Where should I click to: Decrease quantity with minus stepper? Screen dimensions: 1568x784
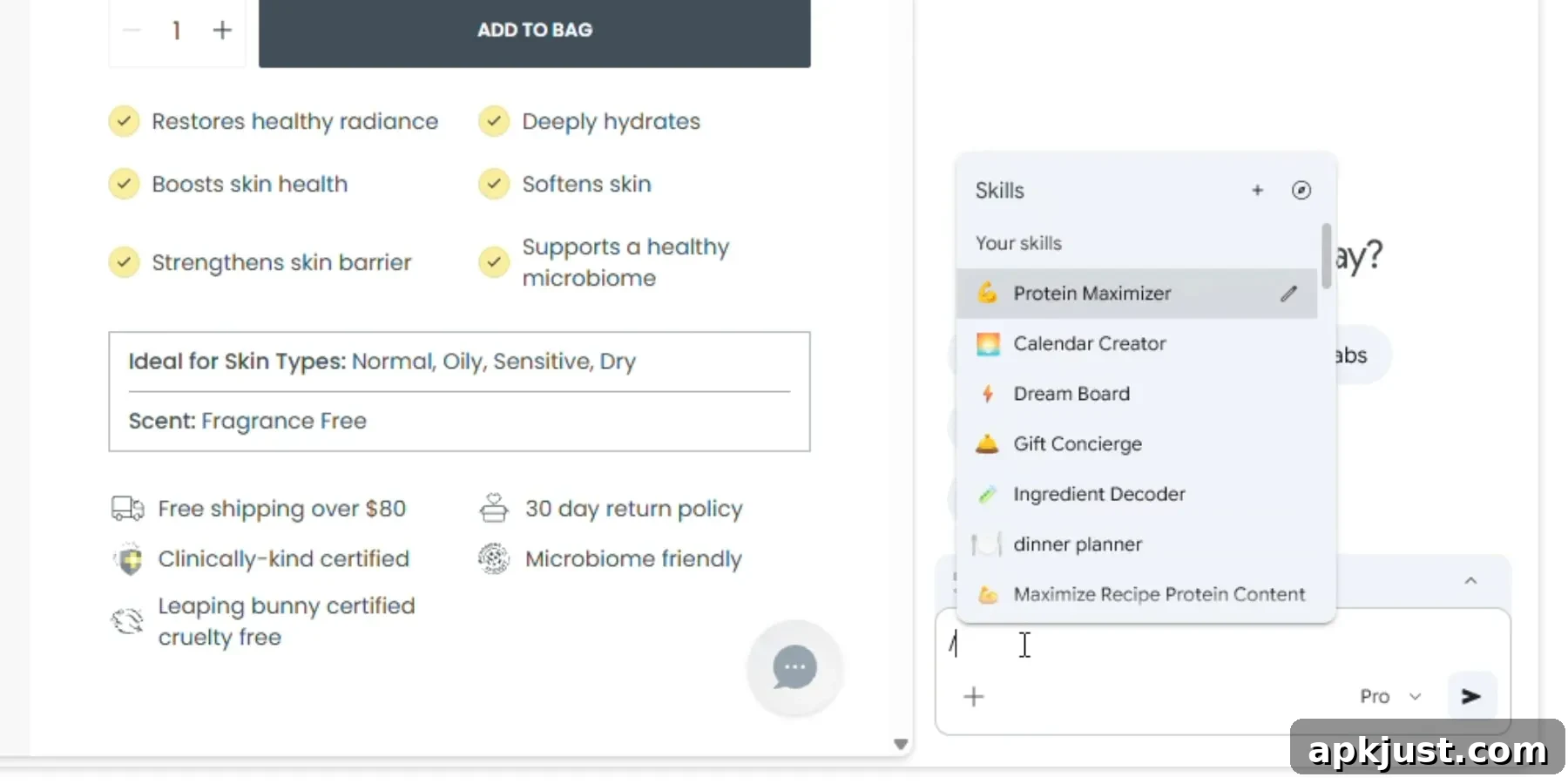click(132, 30)
